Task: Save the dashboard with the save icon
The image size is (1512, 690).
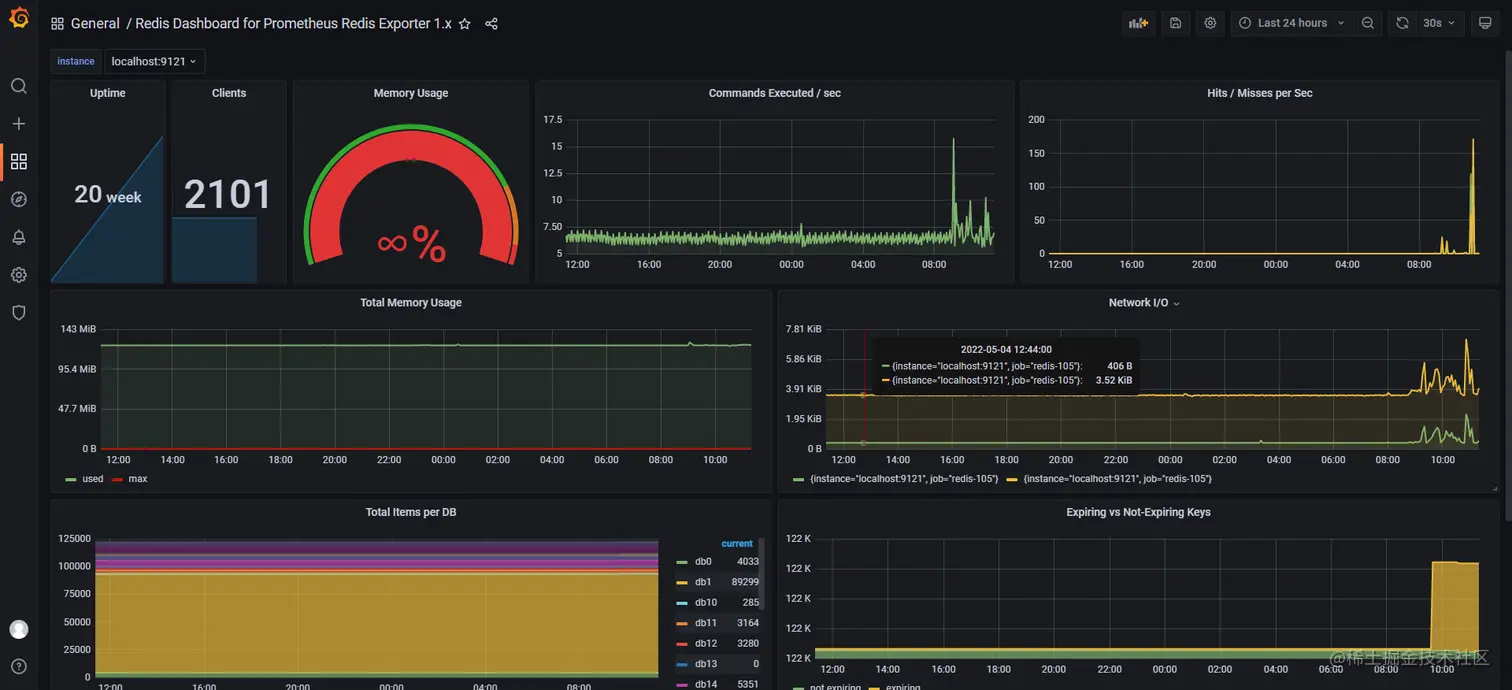Action: coord(1175,22)
